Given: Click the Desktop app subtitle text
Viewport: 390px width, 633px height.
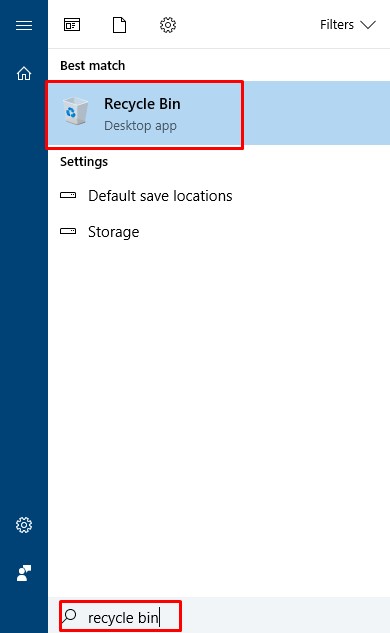Looking at the screenshot, I should coord(140,126).
